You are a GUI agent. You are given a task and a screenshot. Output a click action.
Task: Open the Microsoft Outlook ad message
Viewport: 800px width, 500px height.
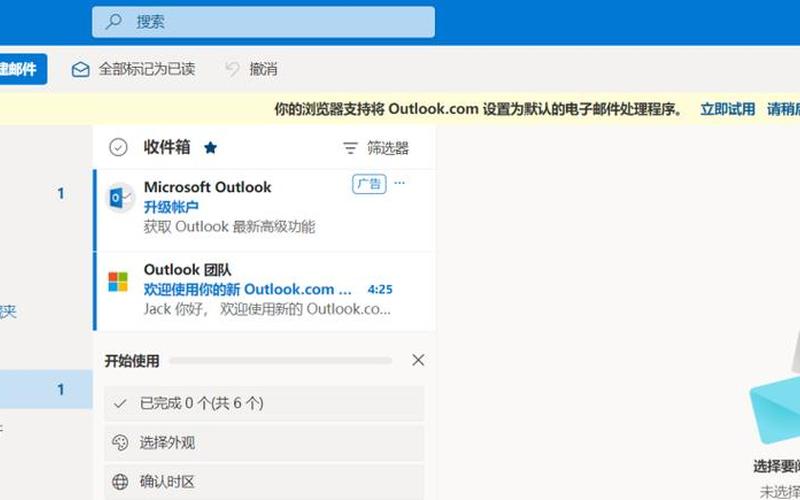point(264,210)
